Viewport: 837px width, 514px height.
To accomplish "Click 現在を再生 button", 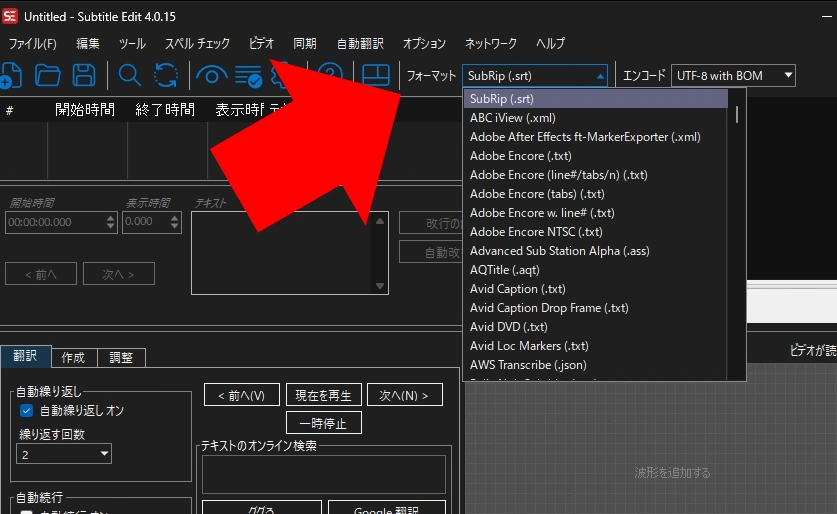I will coord(323,395).
